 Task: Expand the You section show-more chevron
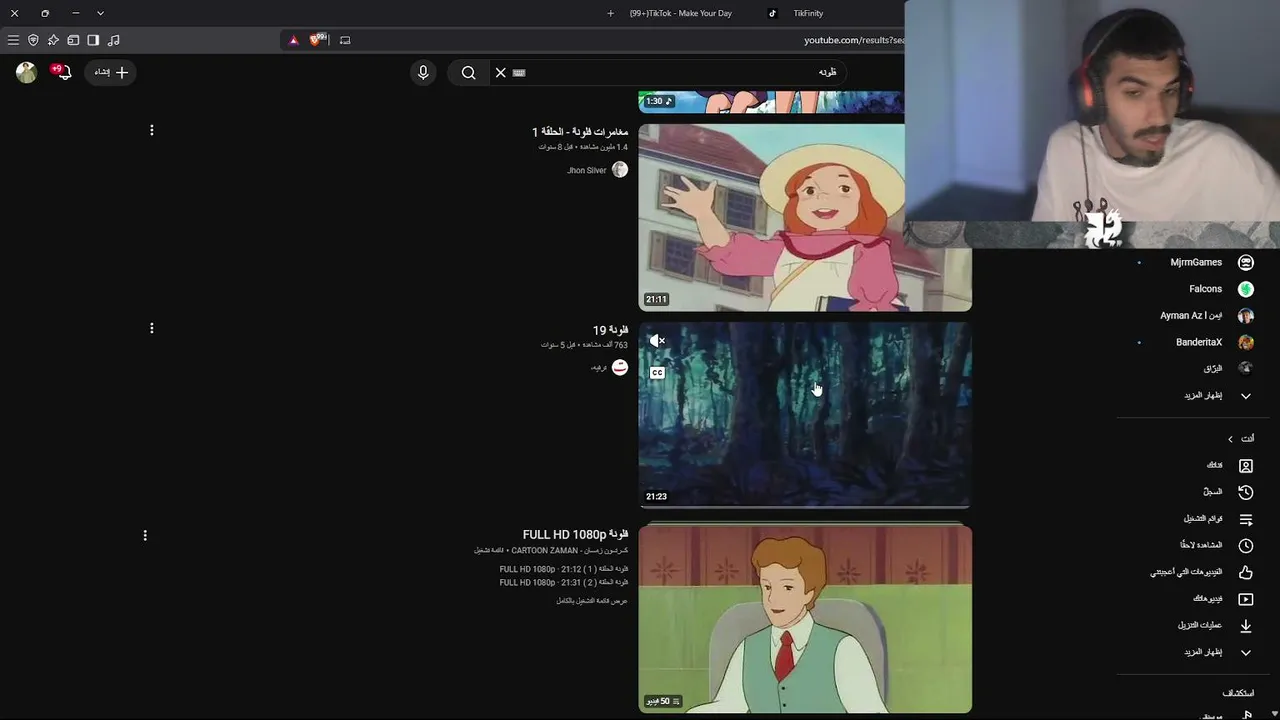point(1246,652)
